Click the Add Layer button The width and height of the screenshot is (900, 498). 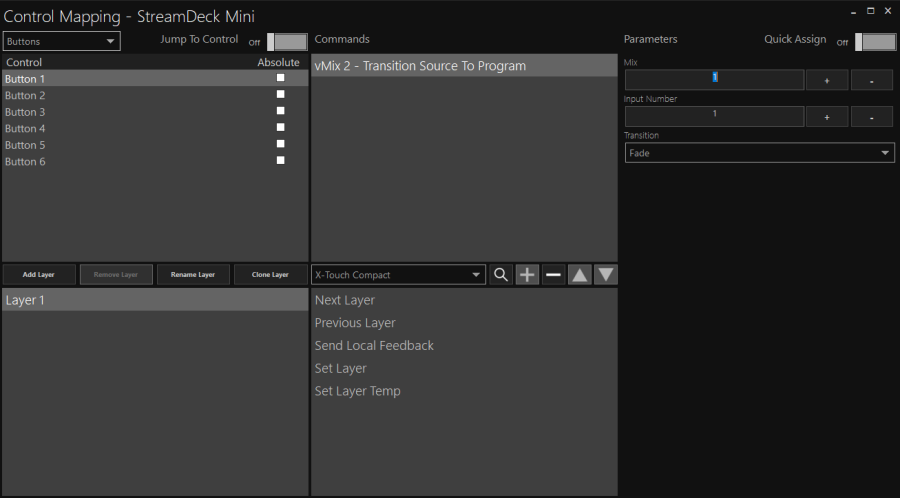(x=39, y=275)
